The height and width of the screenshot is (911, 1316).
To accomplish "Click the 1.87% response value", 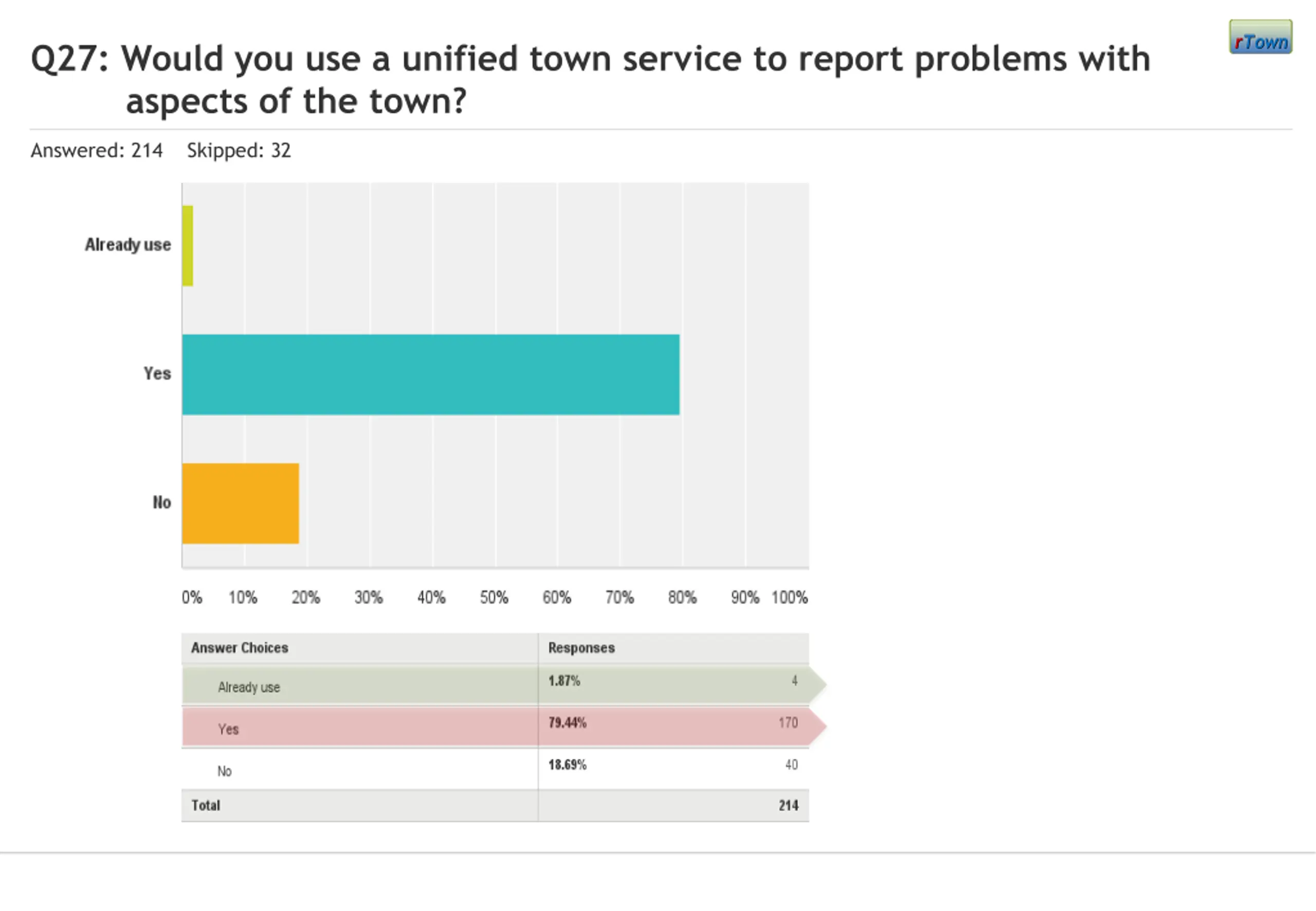I will [x=564, y=681].
